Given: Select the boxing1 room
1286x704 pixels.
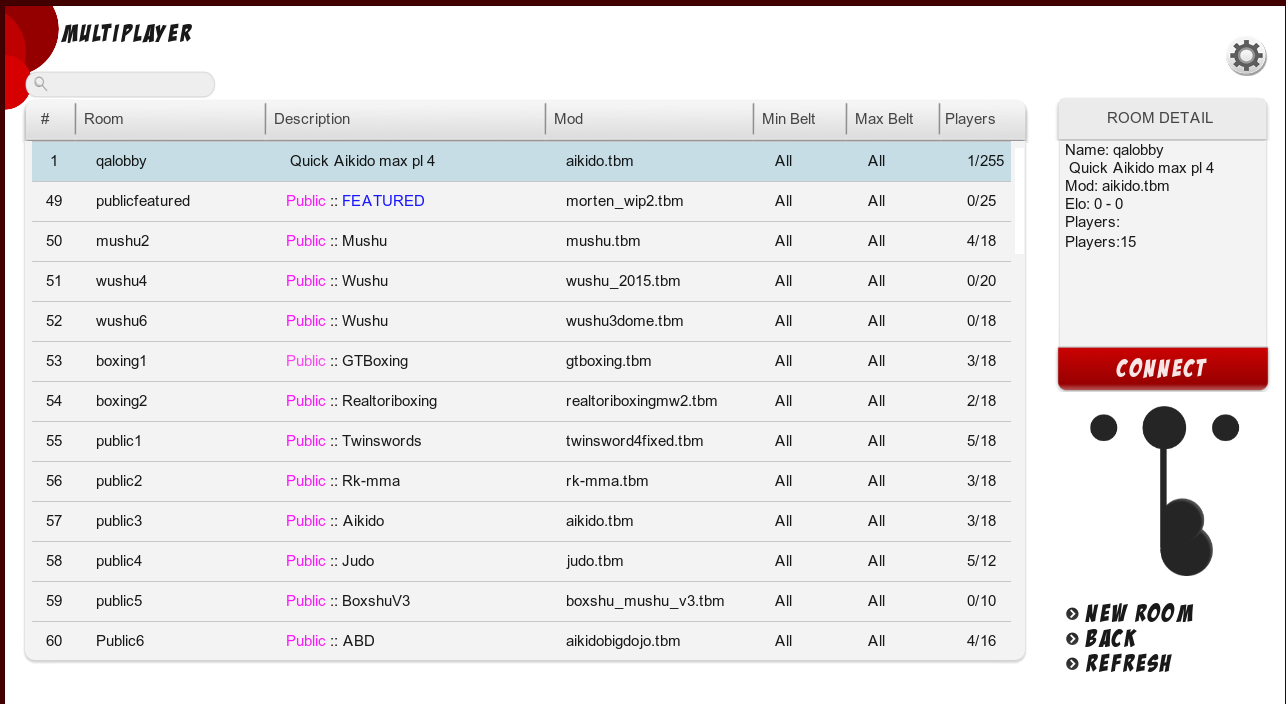Looking at the screenshot, I should [521, 361].
